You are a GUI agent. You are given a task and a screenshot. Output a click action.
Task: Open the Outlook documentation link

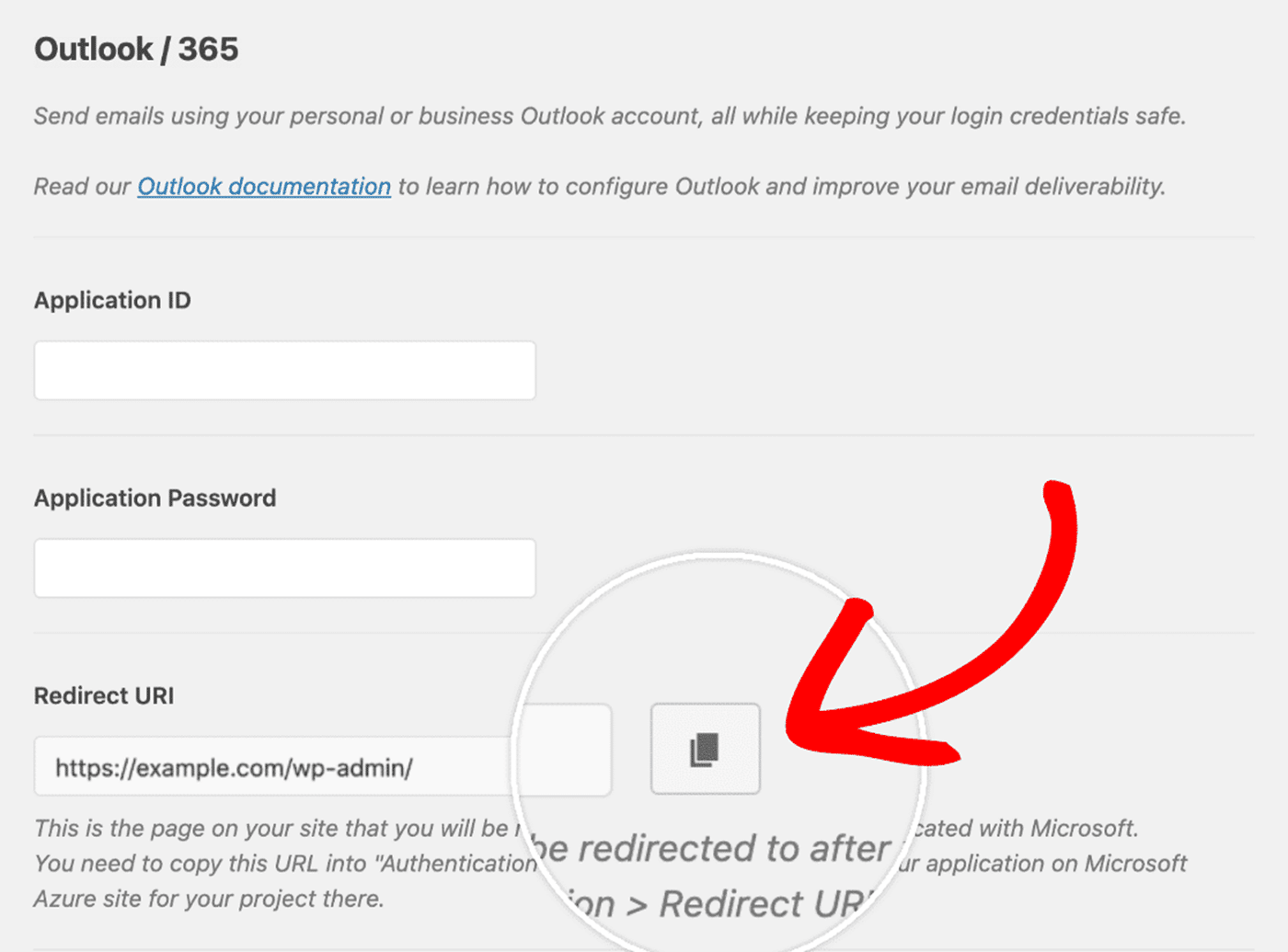264,187
